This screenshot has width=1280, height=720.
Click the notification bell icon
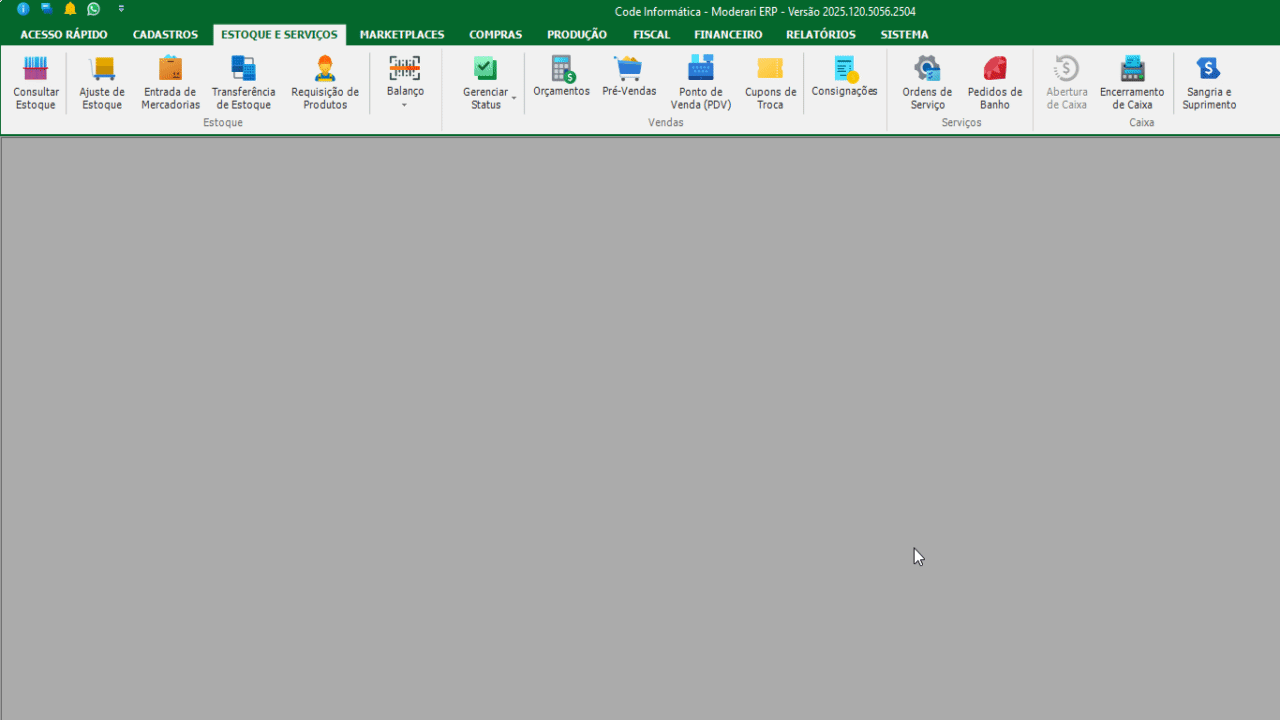(70, 9)
